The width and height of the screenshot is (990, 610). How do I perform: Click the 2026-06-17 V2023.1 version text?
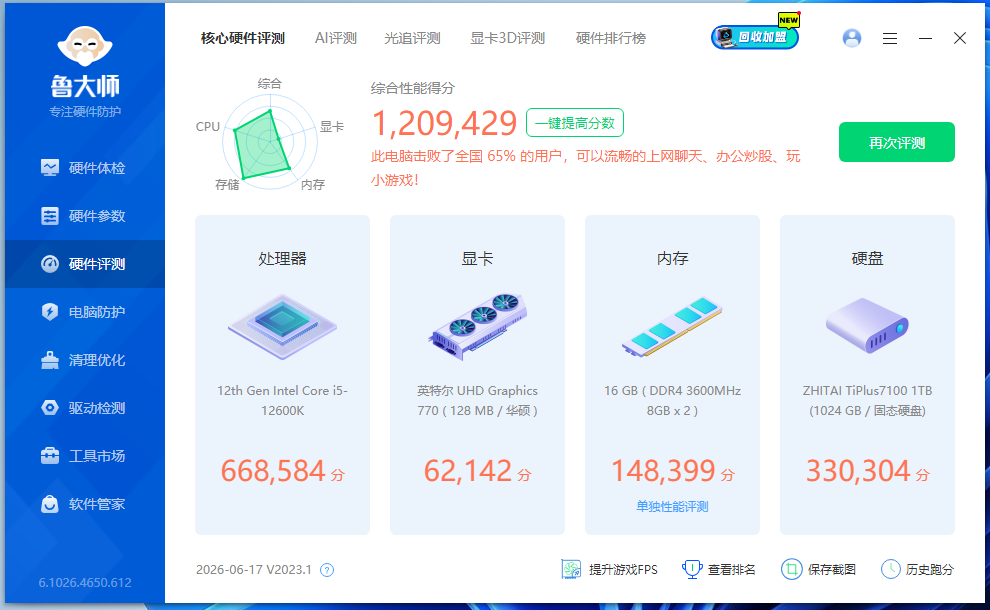tap(254, 570)
